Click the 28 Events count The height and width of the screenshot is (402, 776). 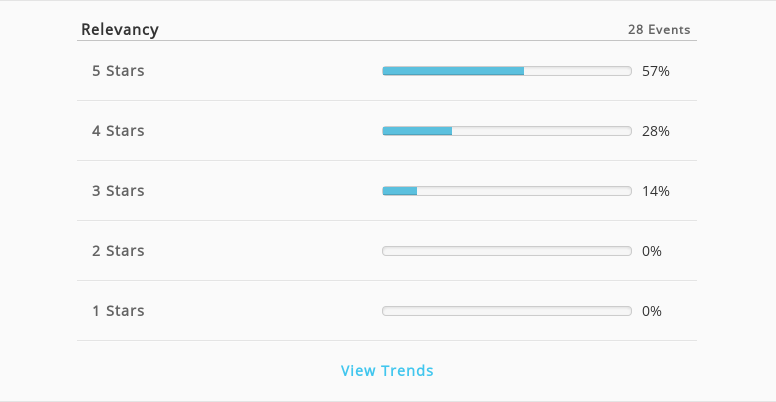pos(659,30)
